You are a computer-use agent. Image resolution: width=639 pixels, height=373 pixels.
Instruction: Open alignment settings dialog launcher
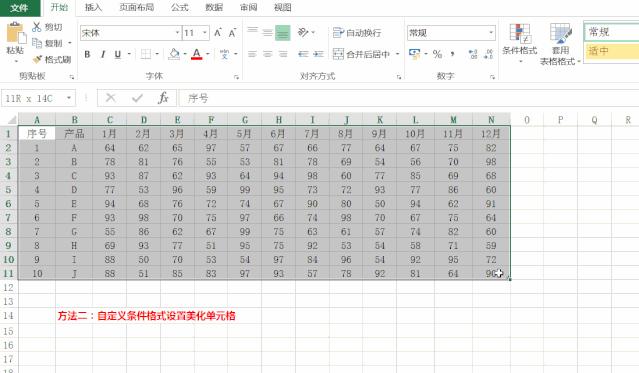[399, 77]
